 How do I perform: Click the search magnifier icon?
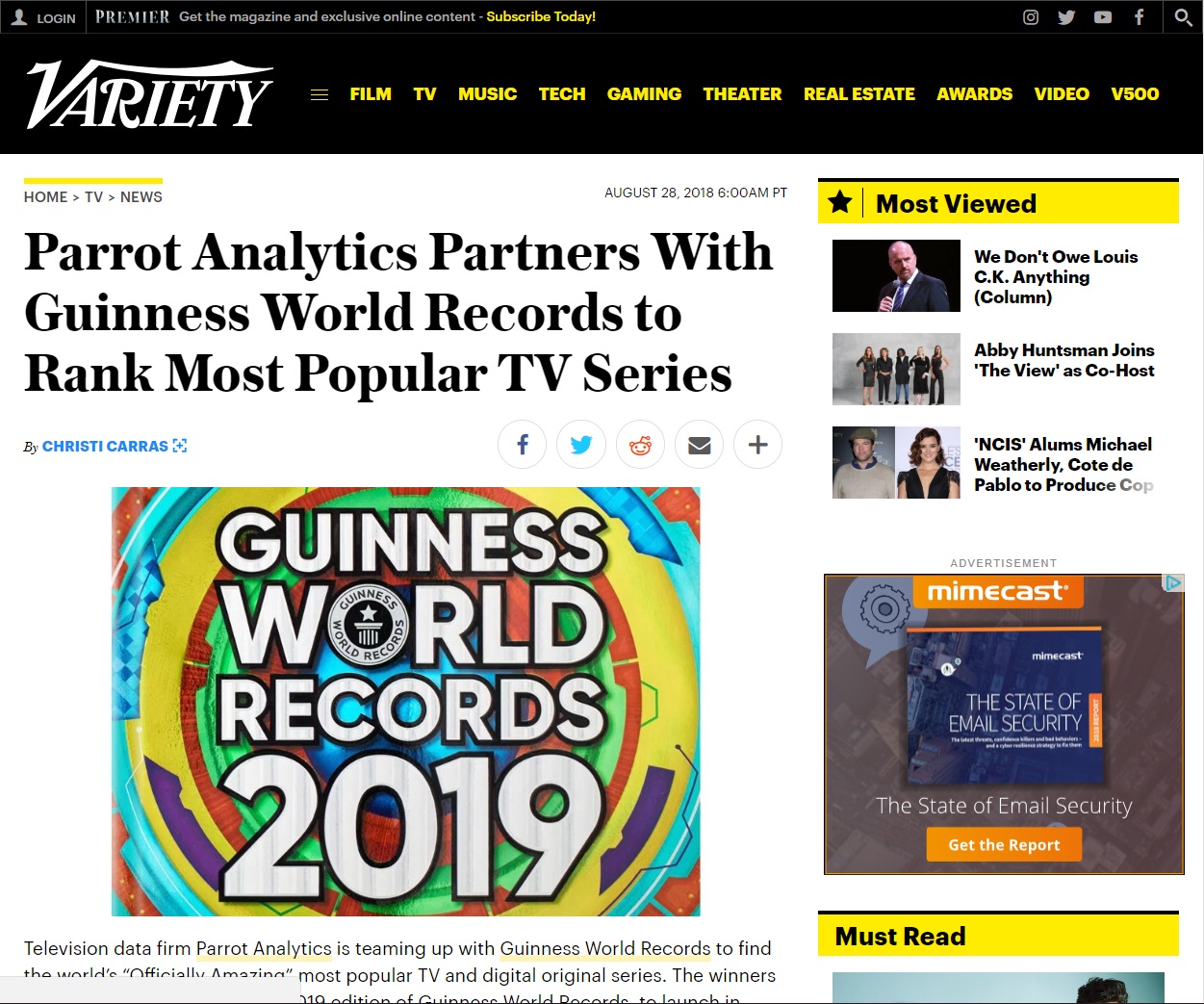coord(1183,16)
